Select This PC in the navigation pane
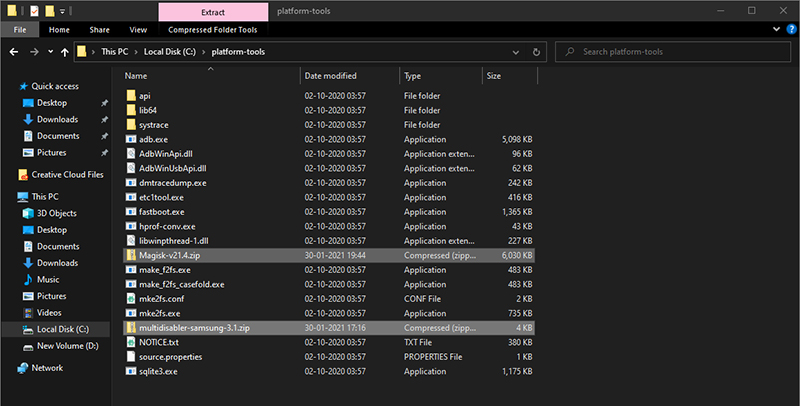 point(45,196)
